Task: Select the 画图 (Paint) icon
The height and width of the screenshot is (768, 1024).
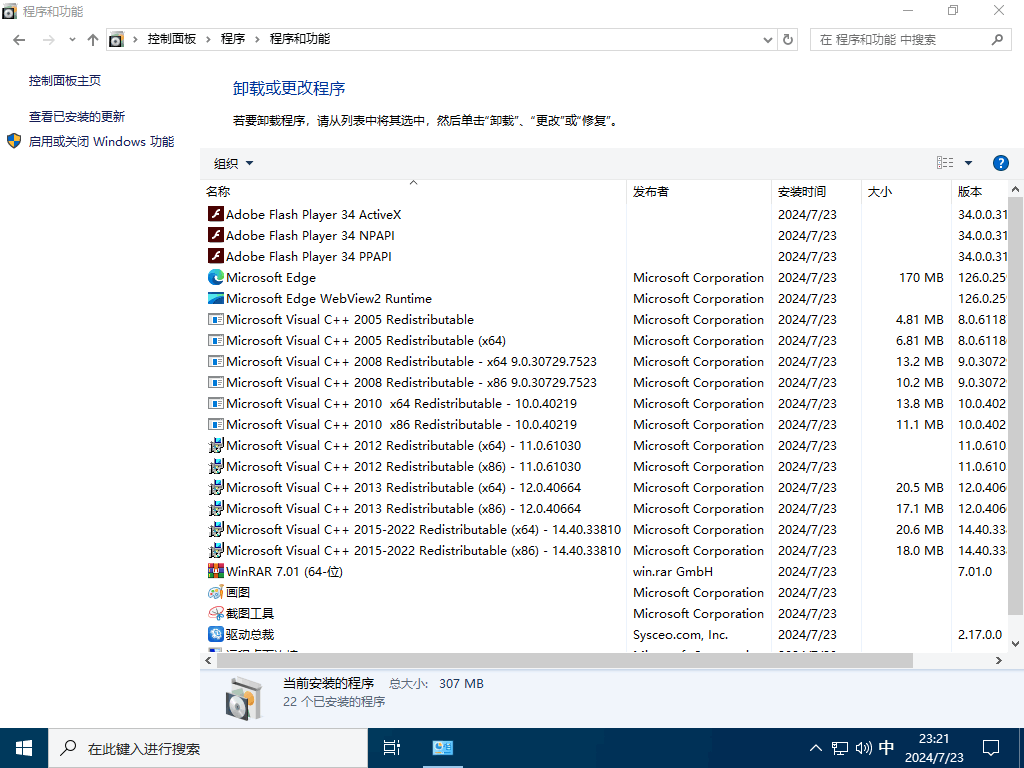Action: [215, 592]
